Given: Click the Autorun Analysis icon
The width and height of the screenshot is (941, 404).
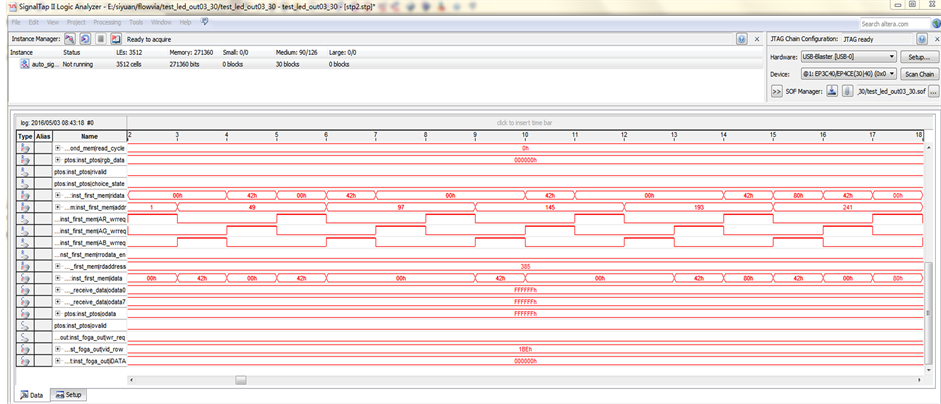Looking at the screenshot, I should (85, 38).
